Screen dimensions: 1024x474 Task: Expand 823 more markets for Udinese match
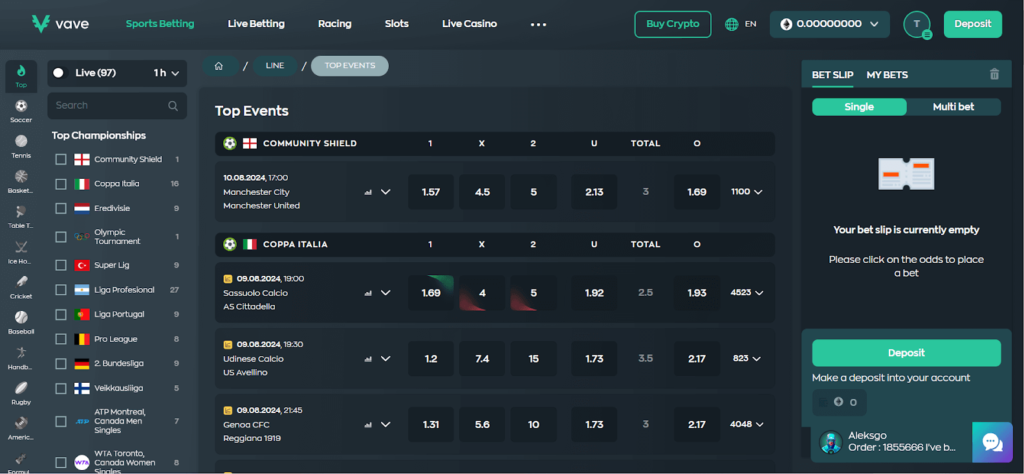tap(746, 358)
